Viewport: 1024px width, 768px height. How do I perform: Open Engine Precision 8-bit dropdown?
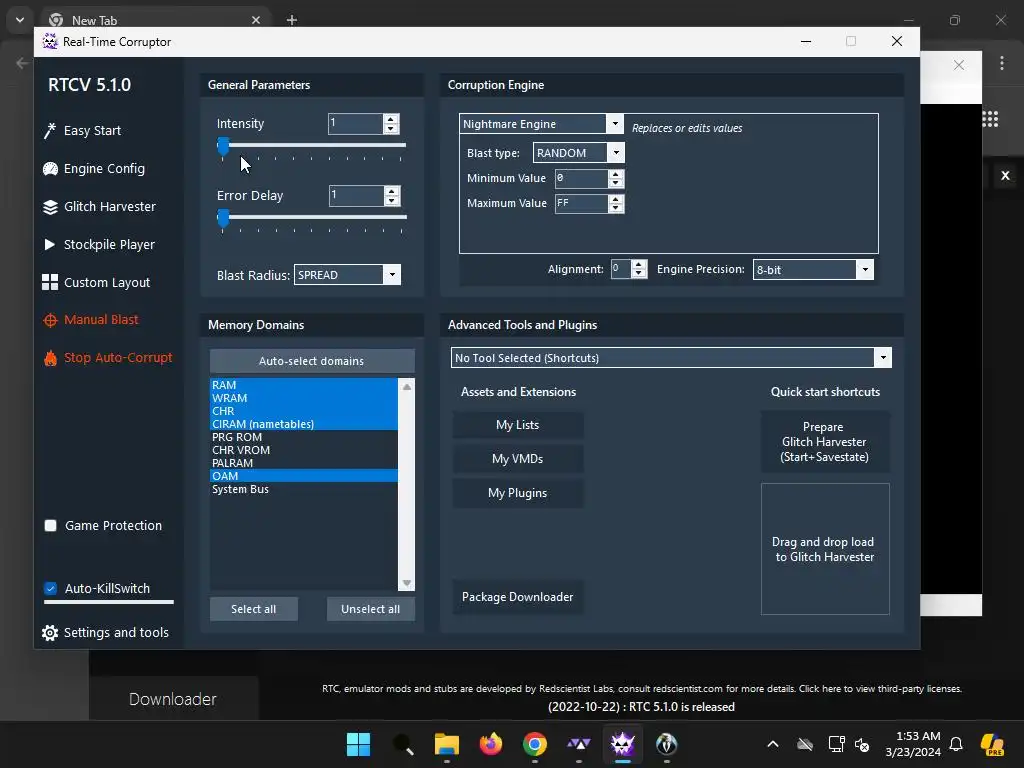865,269
